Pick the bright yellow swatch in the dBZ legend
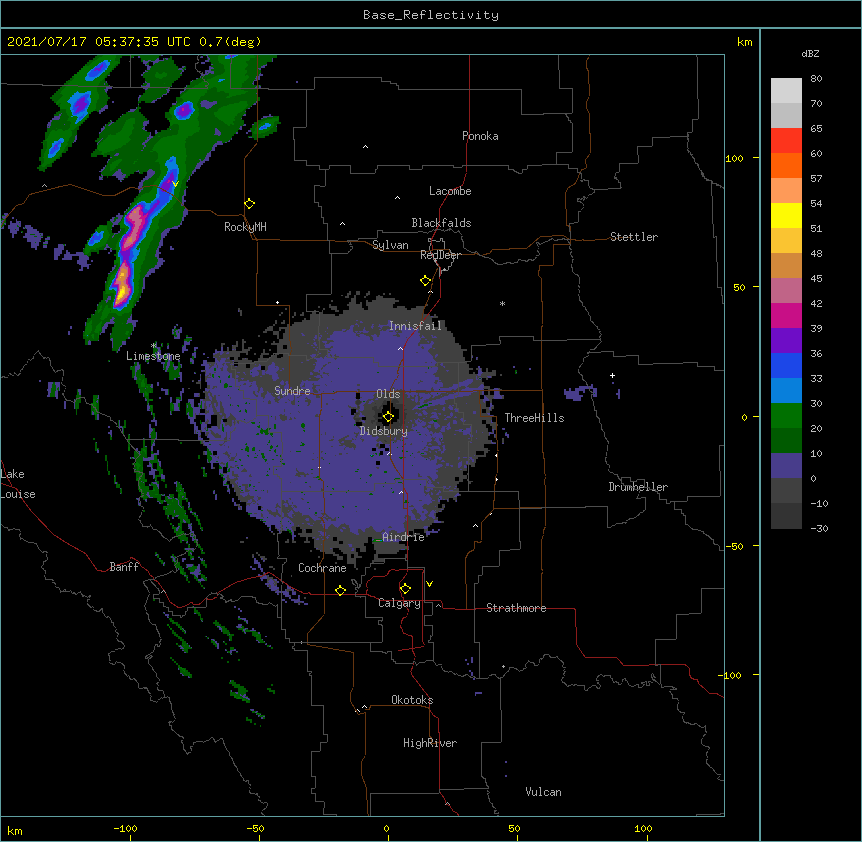The width and height of the screenshot is (862, 842). [x=786, y=215]
